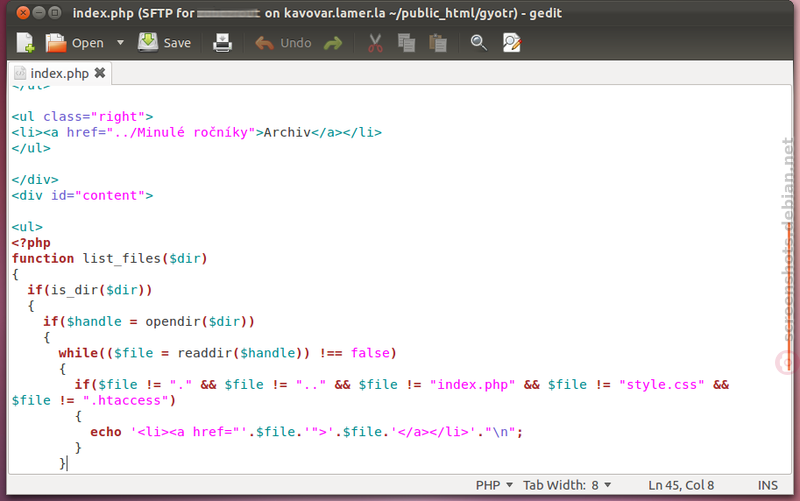This screenshot has width=800, height=501.
Task: Minimize the gedit window
Action: (39, 13)
